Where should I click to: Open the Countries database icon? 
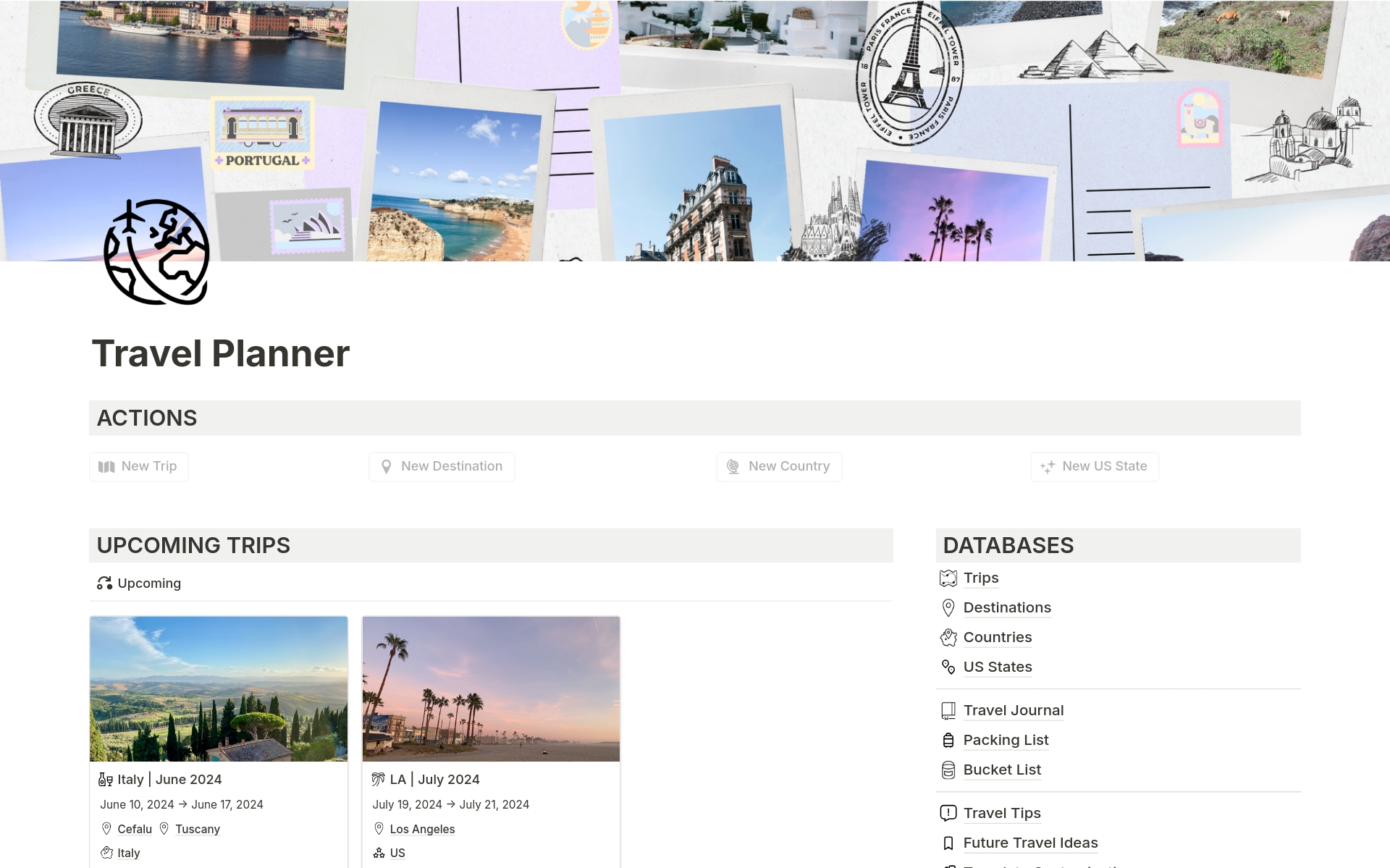pos(948,636)
